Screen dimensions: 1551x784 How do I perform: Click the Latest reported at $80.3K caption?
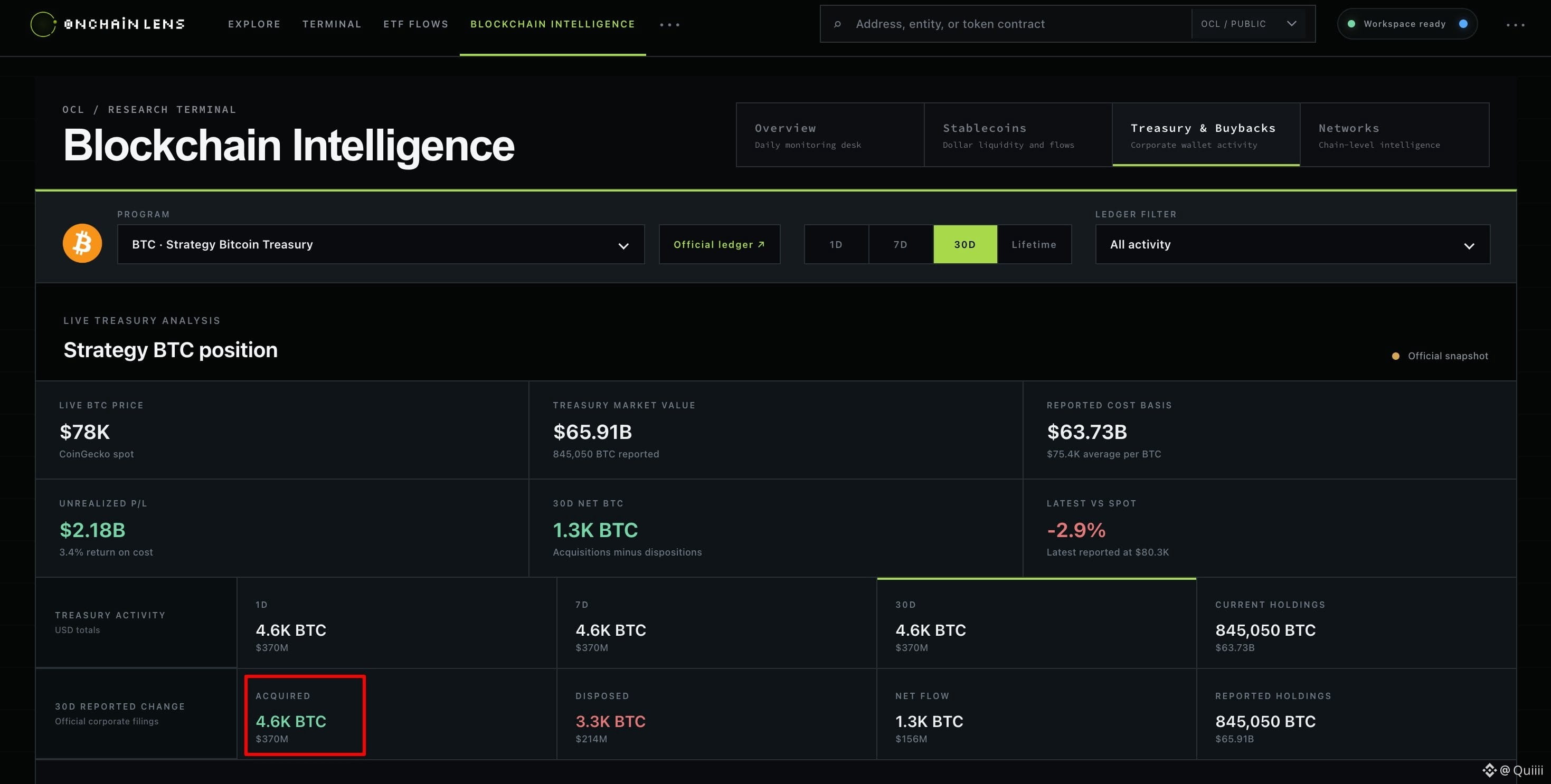click(x=1107, y=552)
